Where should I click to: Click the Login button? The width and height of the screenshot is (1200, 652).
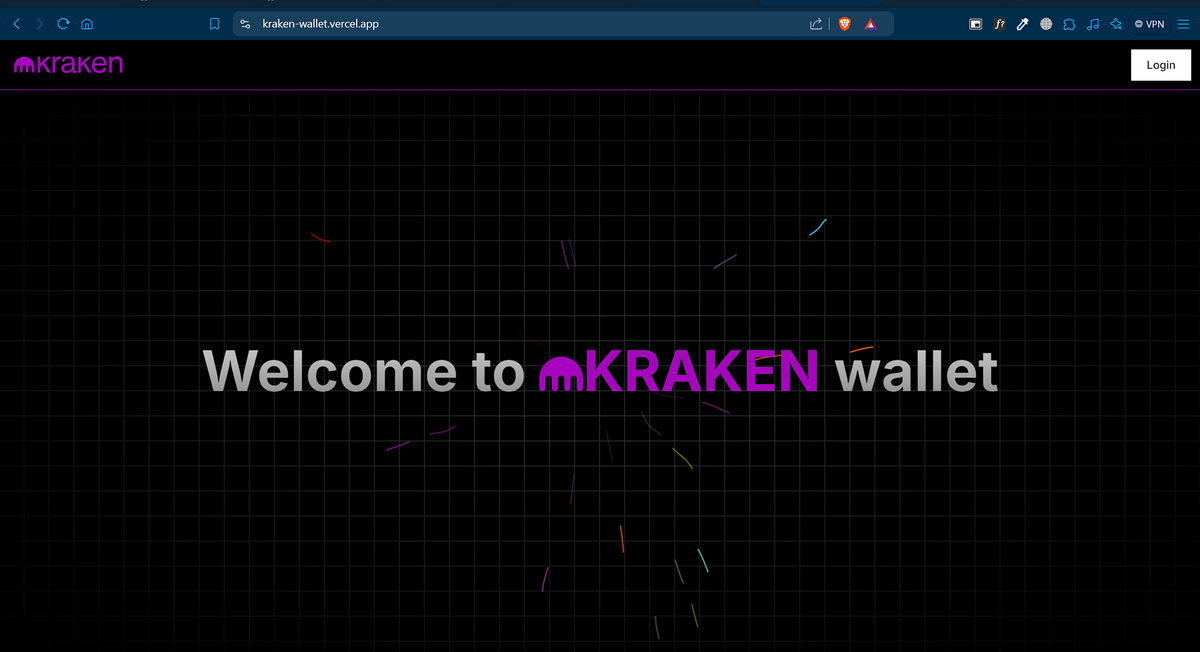(1161, 65)
